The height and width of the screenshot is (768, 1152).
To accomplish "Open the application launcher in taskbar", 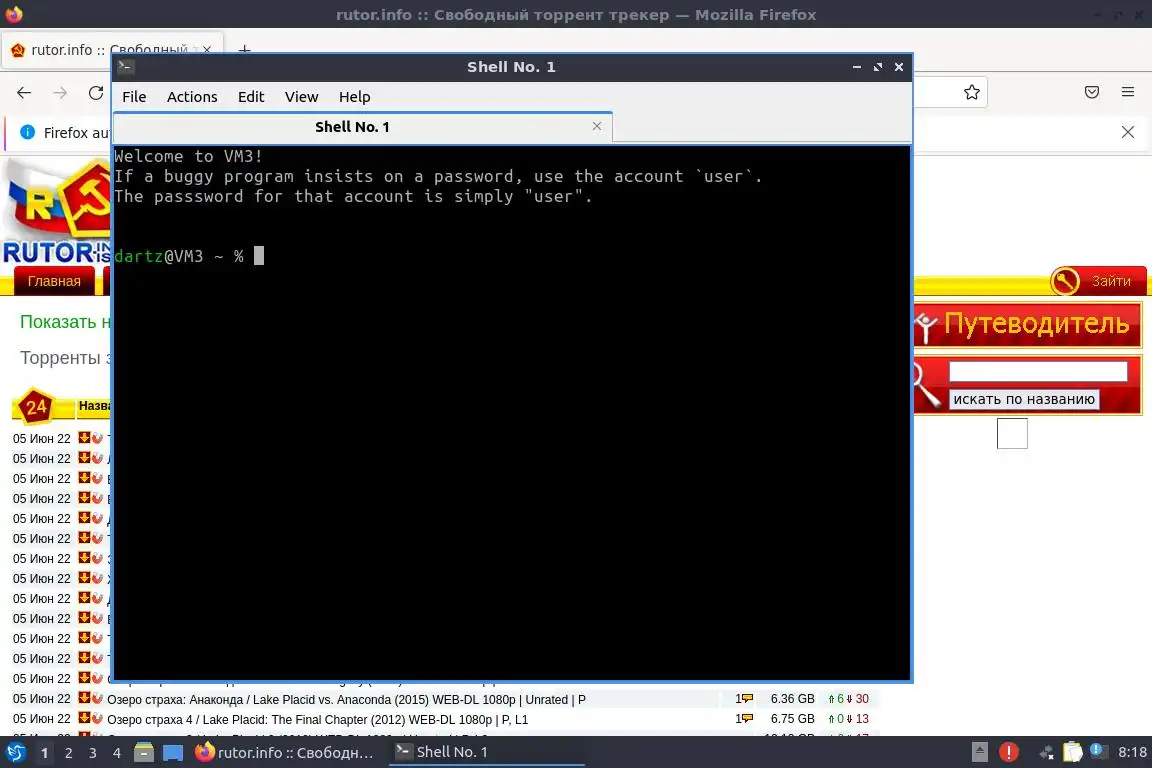I will [15, 753].
